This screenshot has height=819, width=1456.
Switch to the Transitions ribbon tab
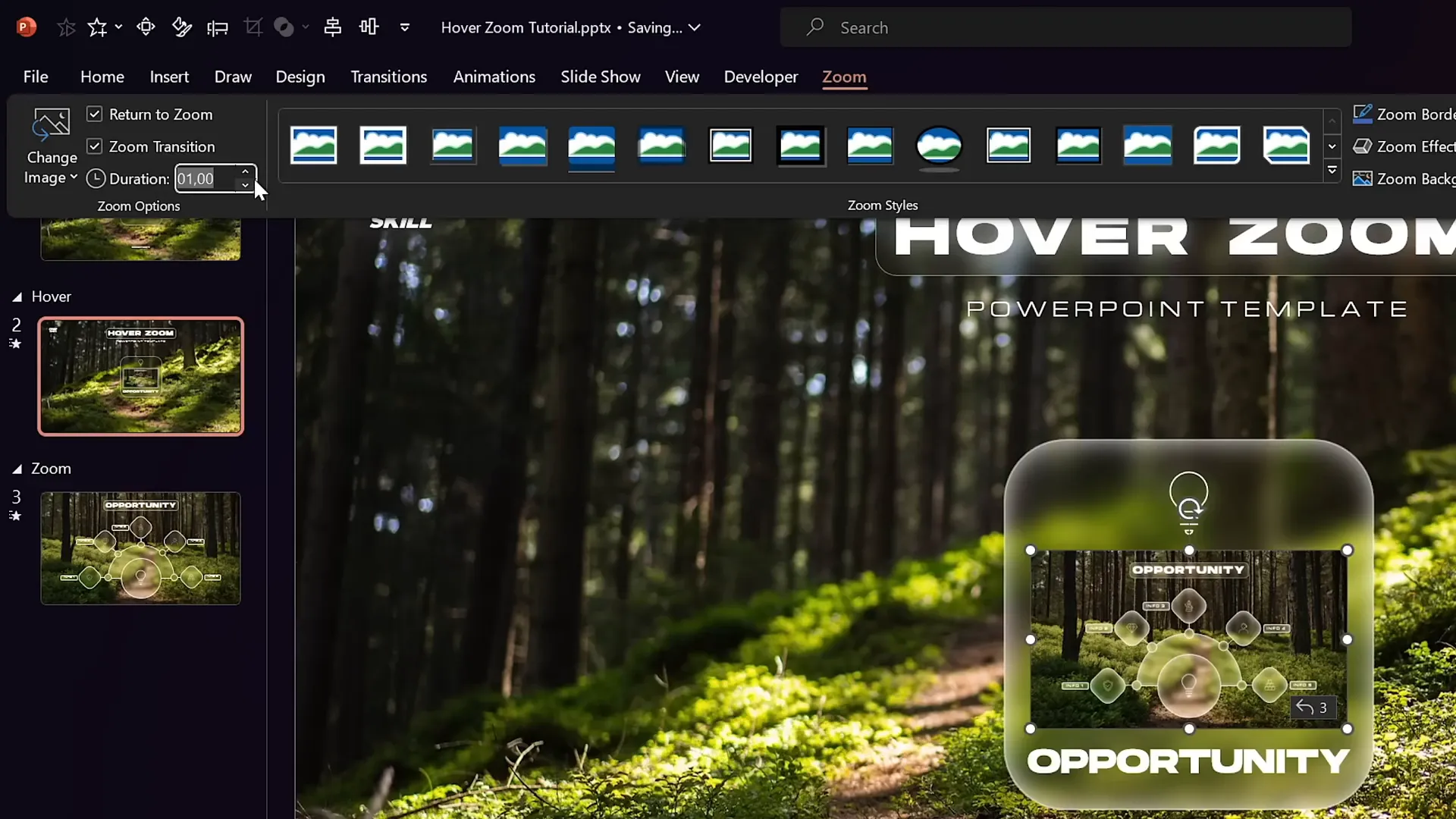click(389, 77)
